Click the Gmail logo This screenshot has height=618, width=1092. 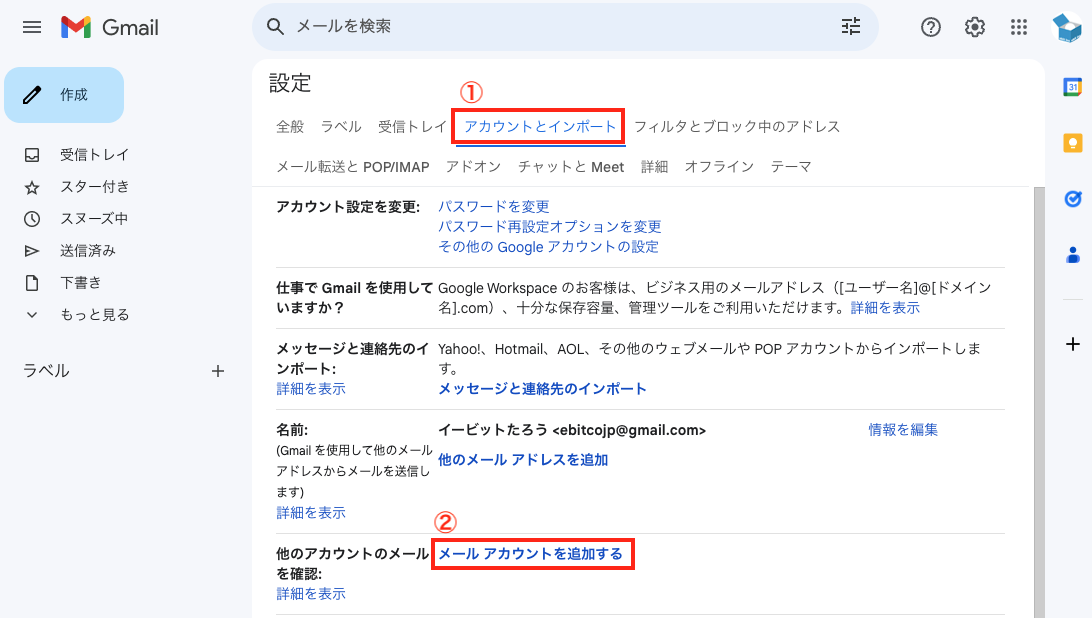point(109,27)
